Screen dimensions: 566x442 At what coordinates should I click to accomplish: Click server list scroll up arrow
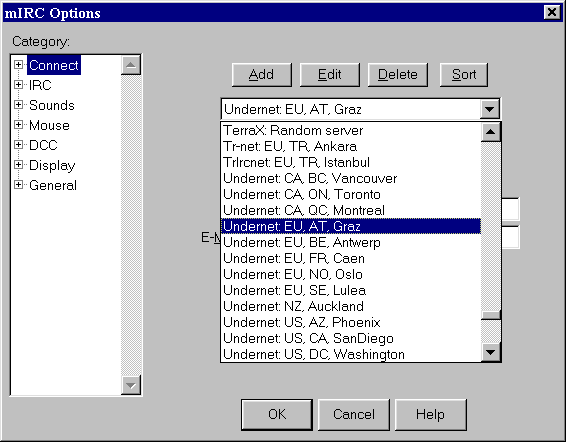point(491,132)
